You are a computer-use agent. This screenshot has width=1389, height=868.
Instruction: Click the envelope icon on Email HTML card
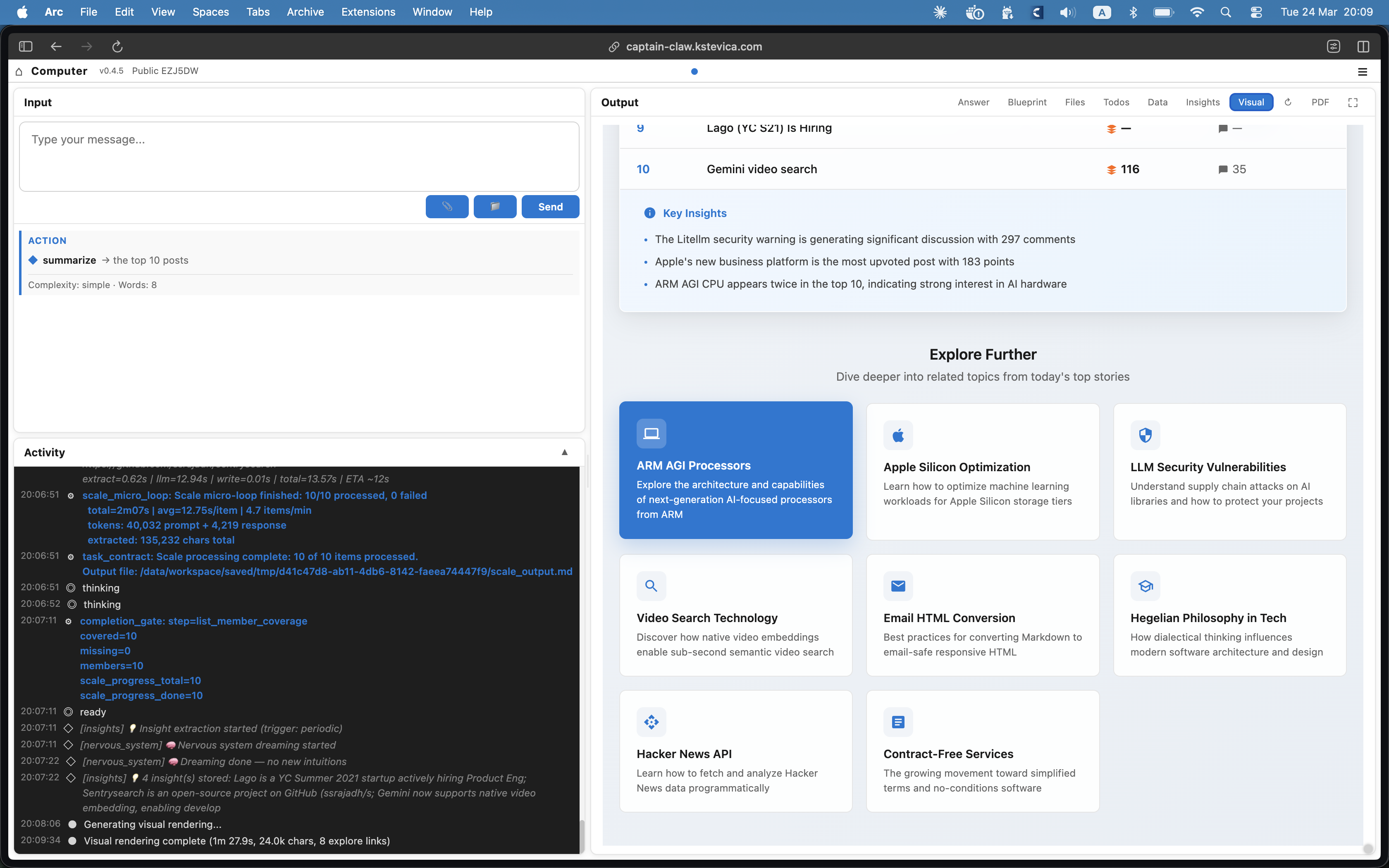(898, 586)
